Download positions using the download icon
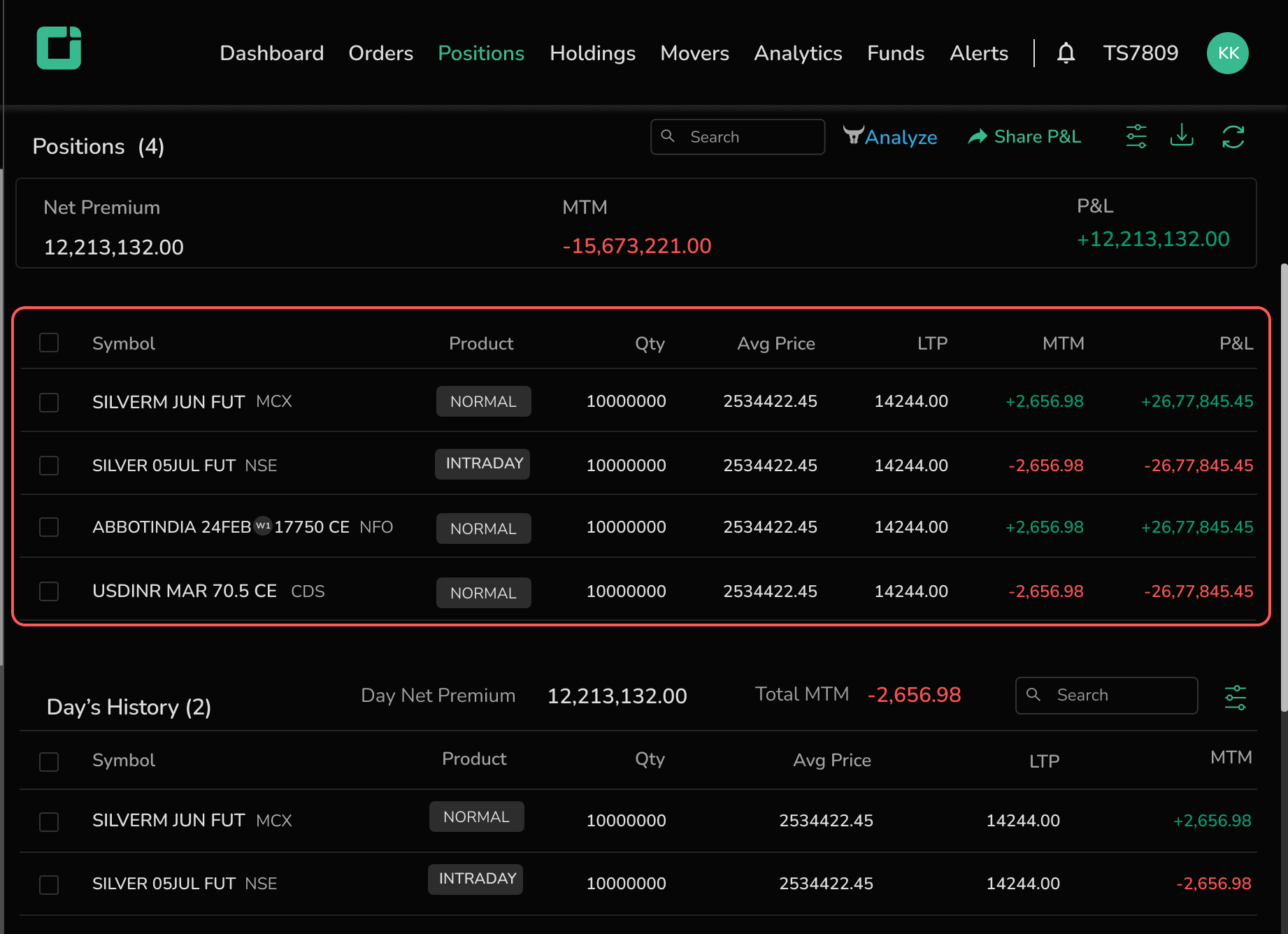This screenshot has width=1288, height=934. tap(1182, 136)
